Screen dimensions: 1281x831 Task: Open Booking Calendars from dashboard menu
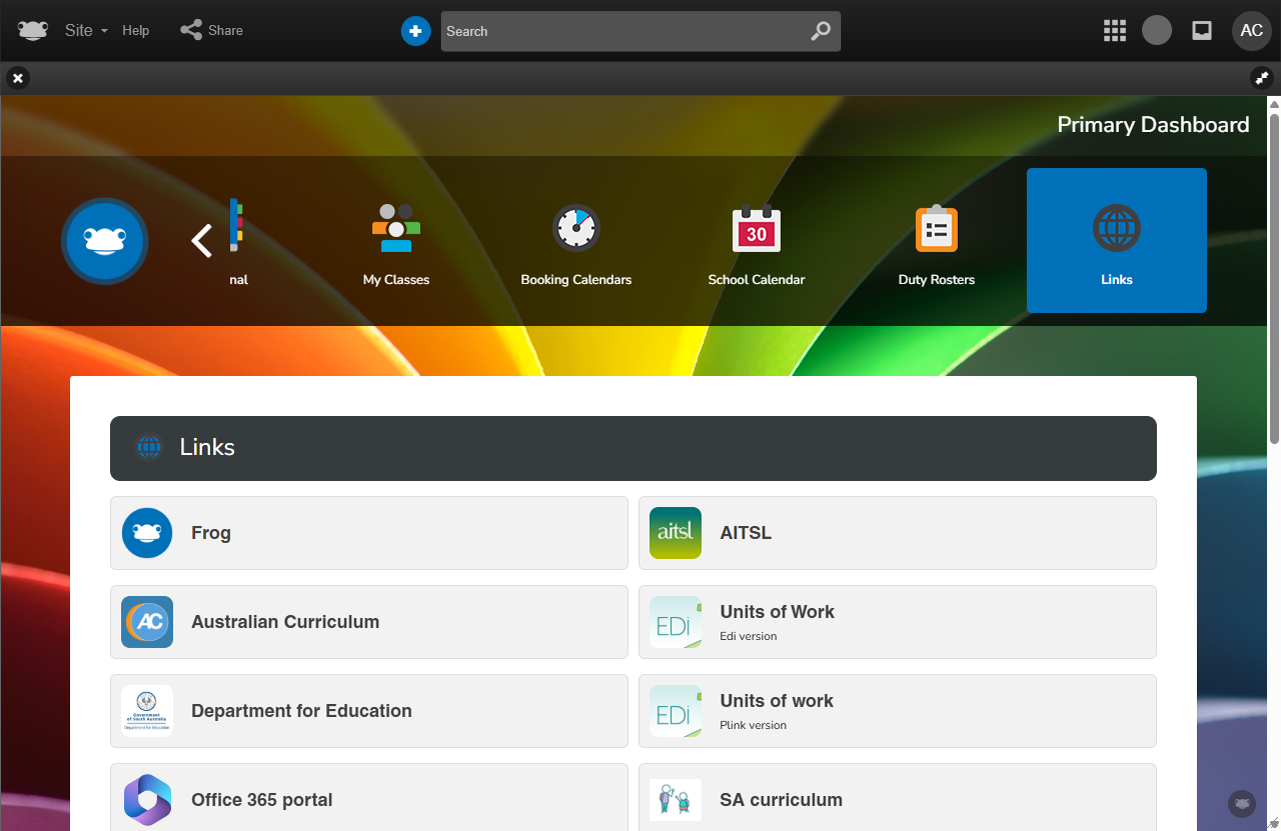click(x=576, y=241)
